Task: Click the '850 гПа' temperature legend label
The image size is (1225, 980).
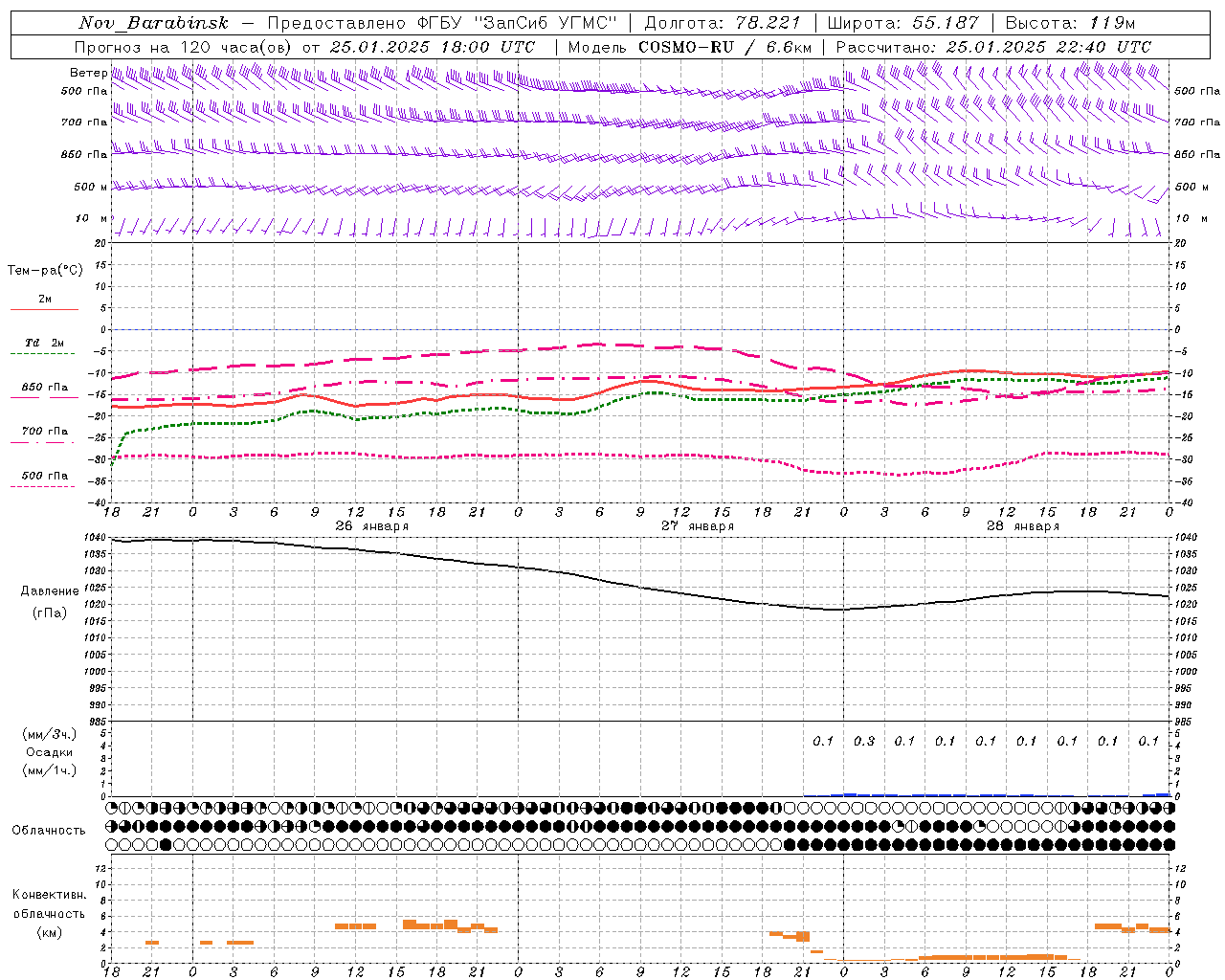Action: click(45, 387)
